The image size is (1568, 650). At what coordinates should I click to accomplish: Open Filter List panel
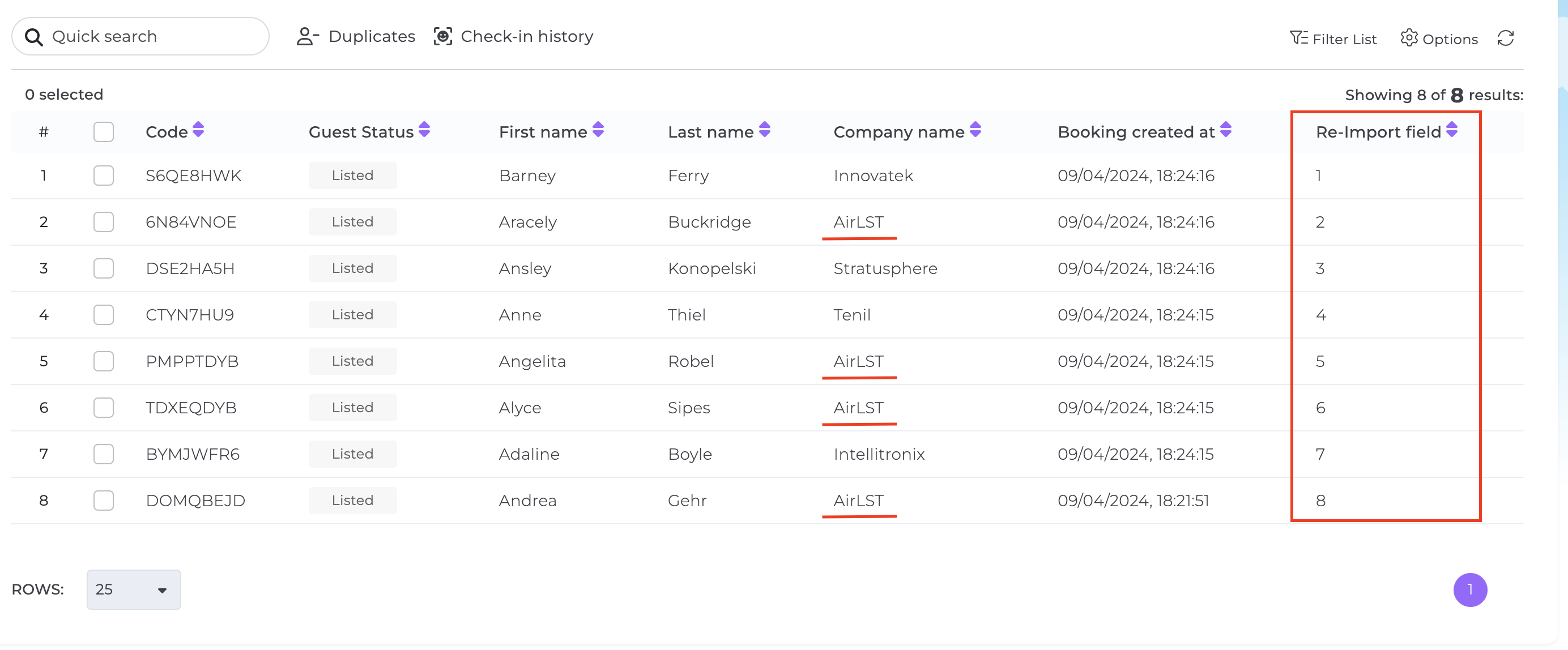pyautogui.click(x=1332, y=39)
